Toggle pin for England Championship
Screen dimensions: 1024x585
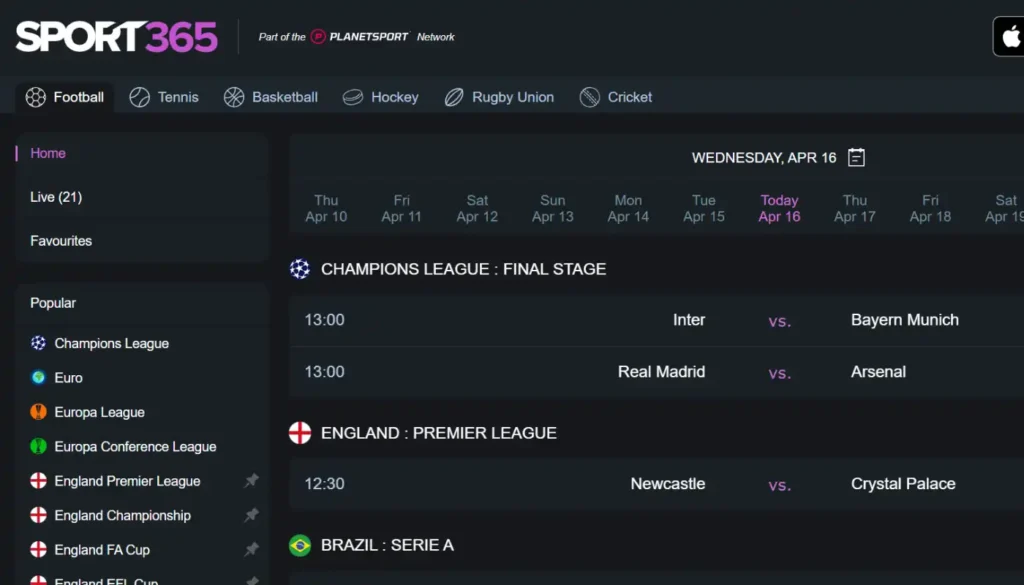(x=251, y=515)
